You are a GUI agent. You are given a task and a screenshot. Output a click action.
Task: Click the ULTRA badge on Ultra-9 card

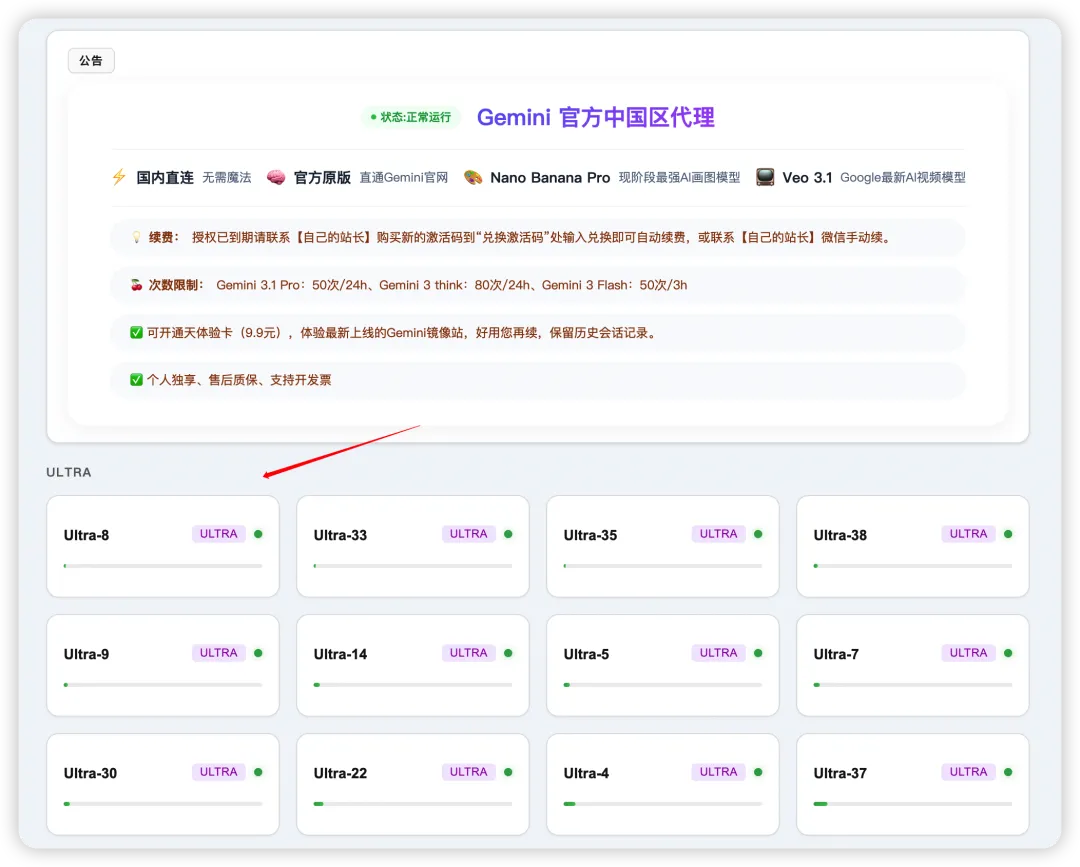point(218,653)
